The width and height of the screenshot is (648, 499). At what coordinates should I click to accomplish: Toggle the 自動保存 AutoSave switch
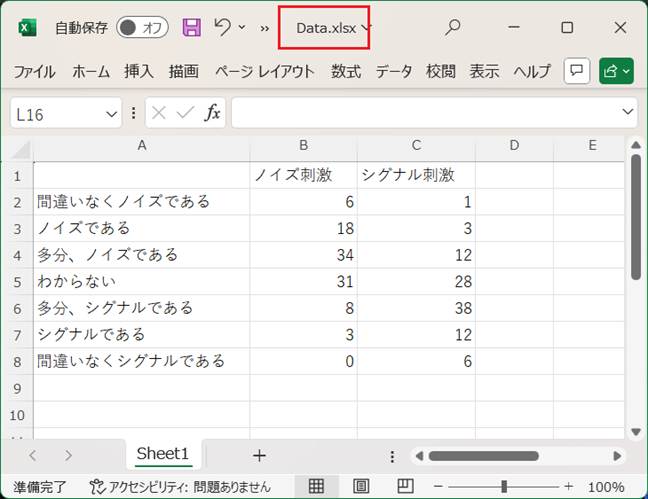pyautogui.click(x=142, y=28)
